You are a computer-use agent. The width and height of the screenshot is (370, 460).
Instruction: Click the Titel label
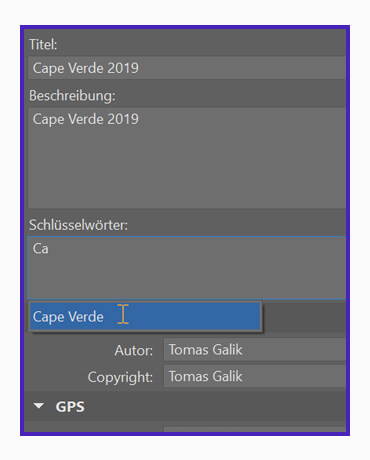(43, 45)
